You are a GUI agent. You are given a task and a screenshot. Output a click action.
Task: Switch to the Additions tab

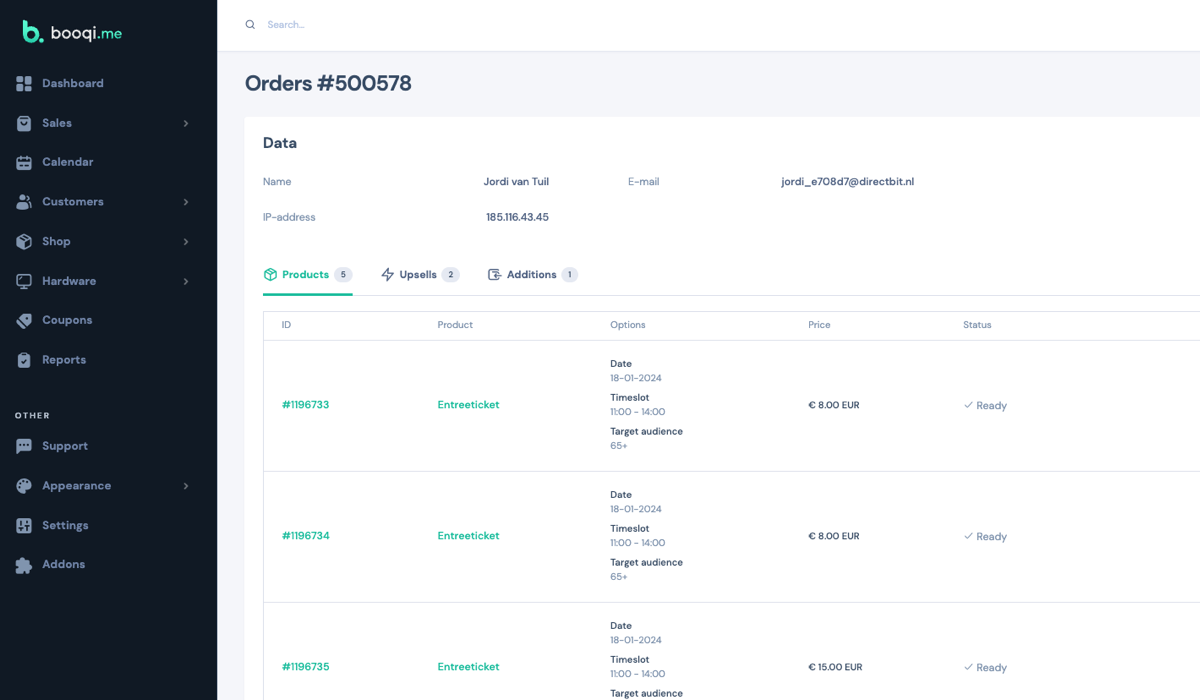point(533,275)
